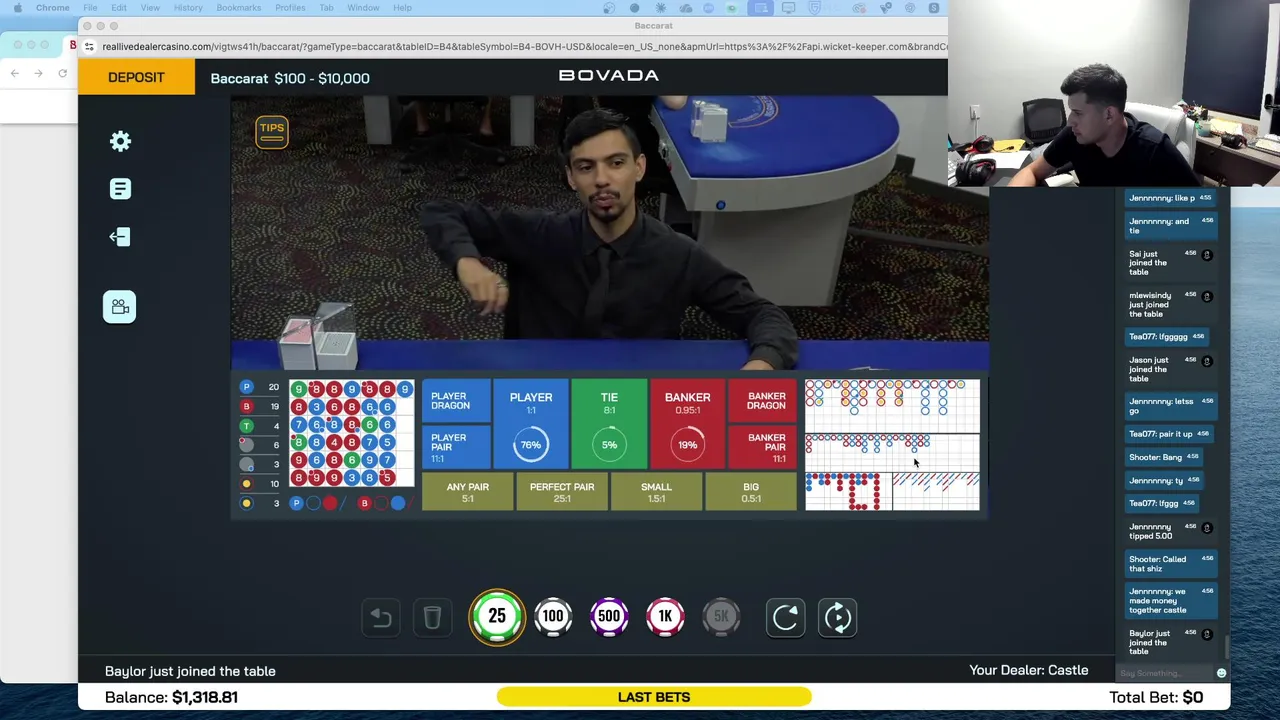Place a Banker Dragon bet

point(763,401)
